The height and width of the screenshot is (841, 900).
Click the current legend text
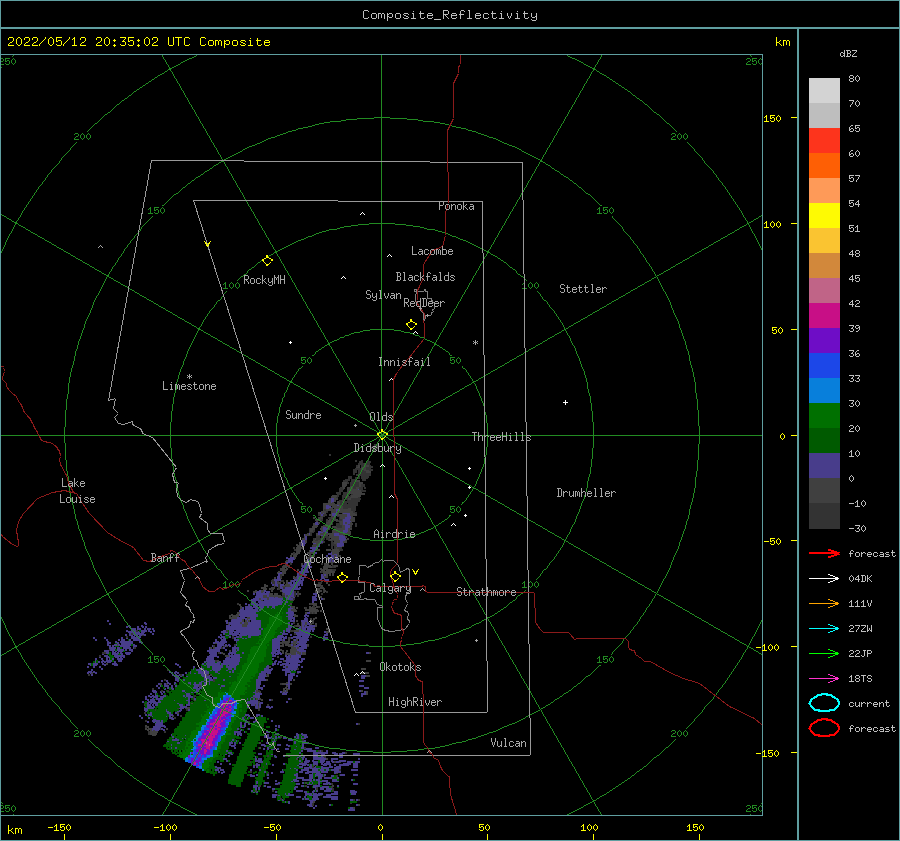point(868,703)
